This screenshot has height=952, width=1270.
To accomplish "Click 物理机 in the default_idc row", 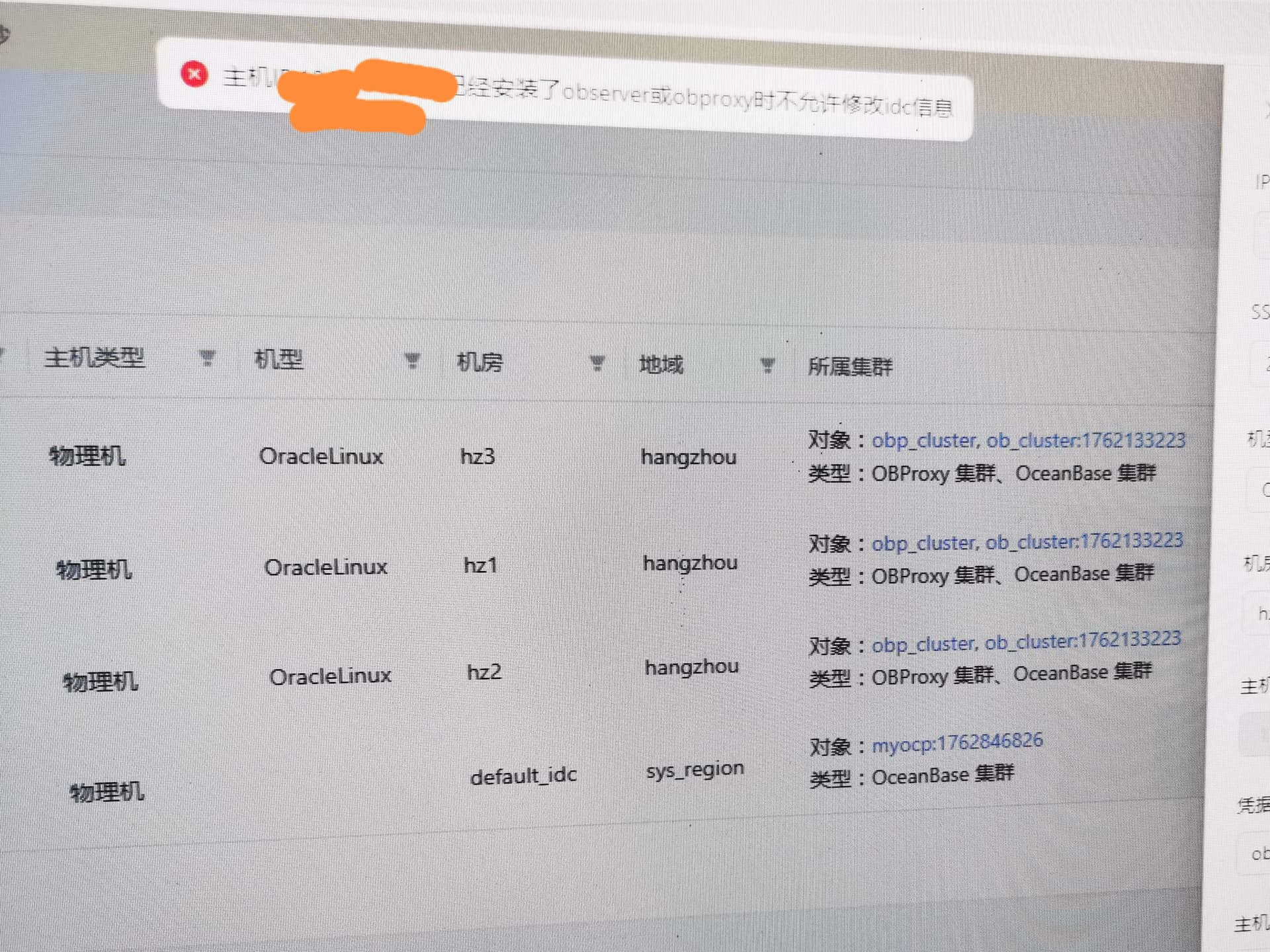I will 107,791.
